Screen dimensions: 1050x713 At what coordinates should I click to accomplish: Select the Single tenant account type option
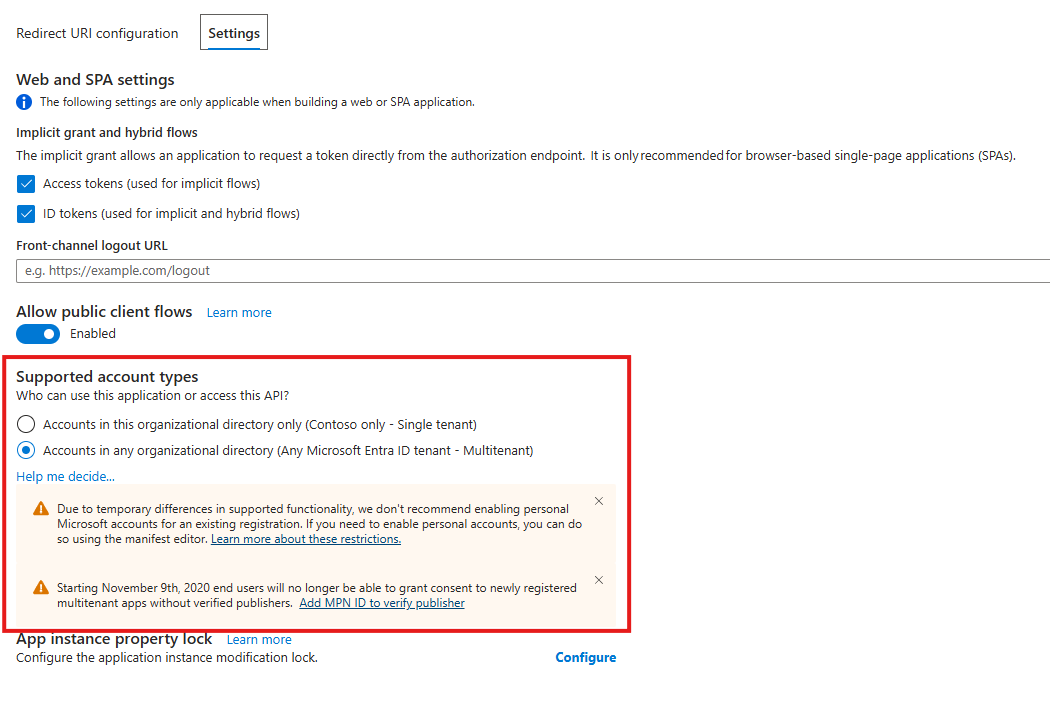pos(25,424)
